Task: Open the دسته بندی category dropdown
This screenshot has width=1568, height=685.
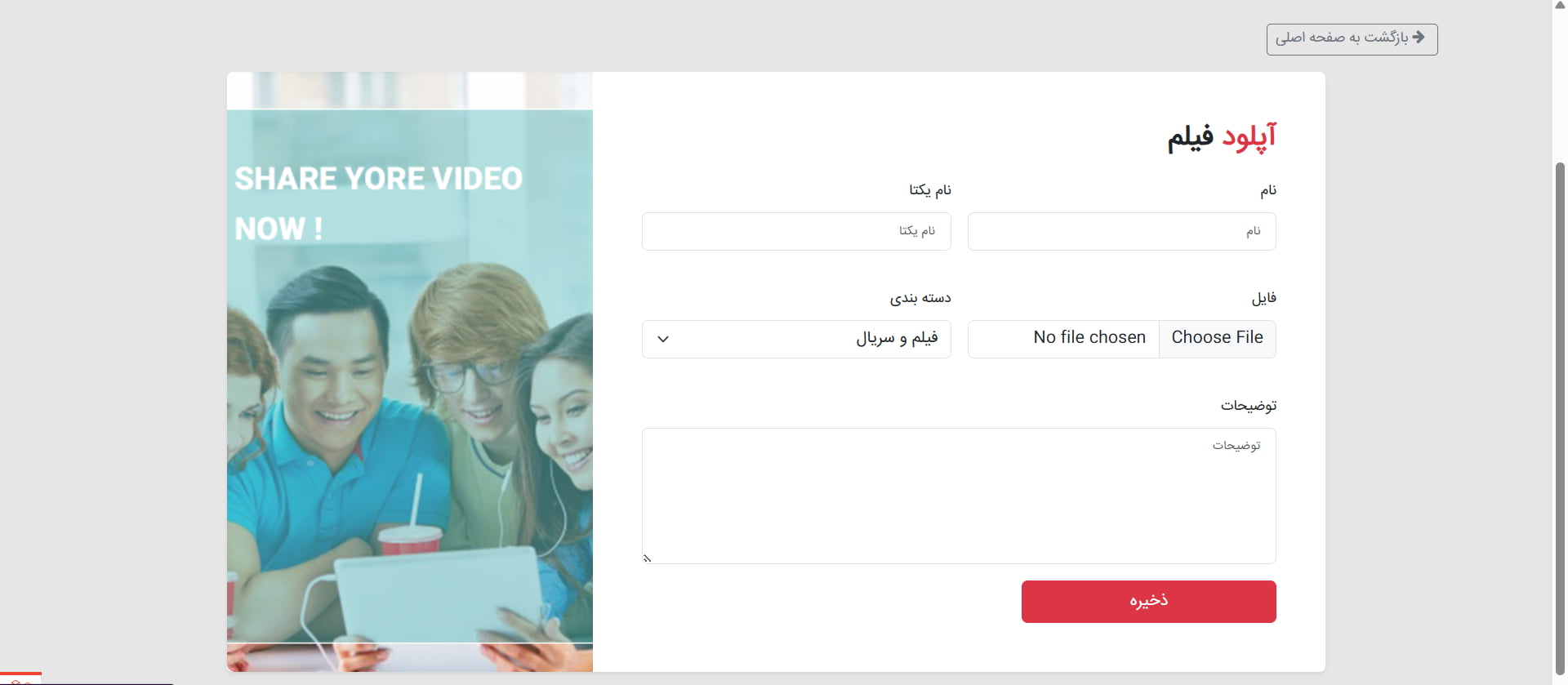Action: click(x=796, y=339)
